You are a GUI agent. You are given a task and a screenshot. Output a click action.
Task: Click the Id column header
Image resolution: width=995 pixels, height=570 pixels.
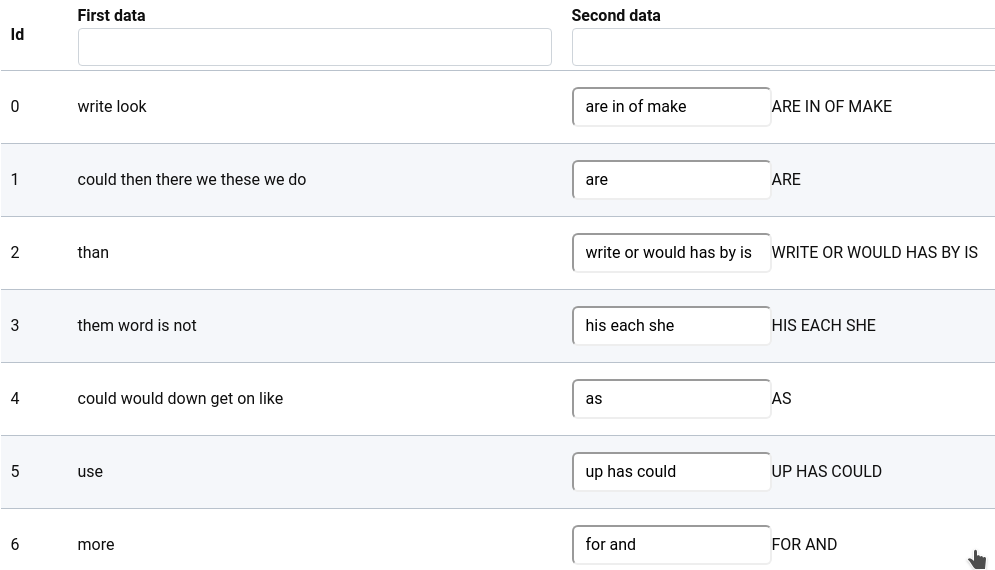click(18, 34)
